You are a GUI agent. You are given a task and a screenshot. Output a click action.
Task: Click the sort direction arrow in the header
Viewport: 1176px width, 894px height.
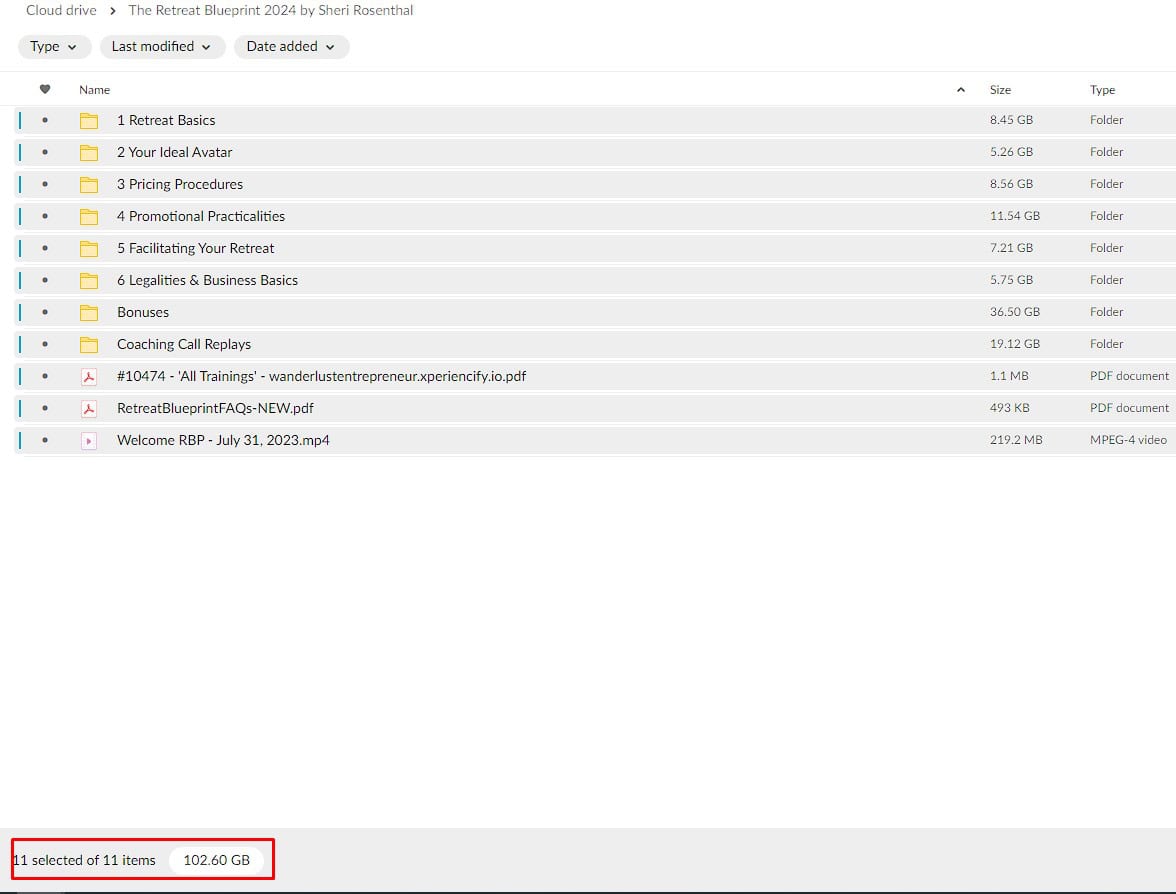(x=961, y=90)
